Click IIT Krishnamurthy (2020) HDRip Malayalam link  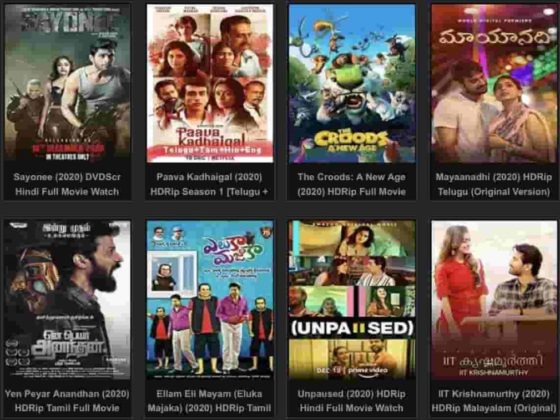click(x=494, y=401)
